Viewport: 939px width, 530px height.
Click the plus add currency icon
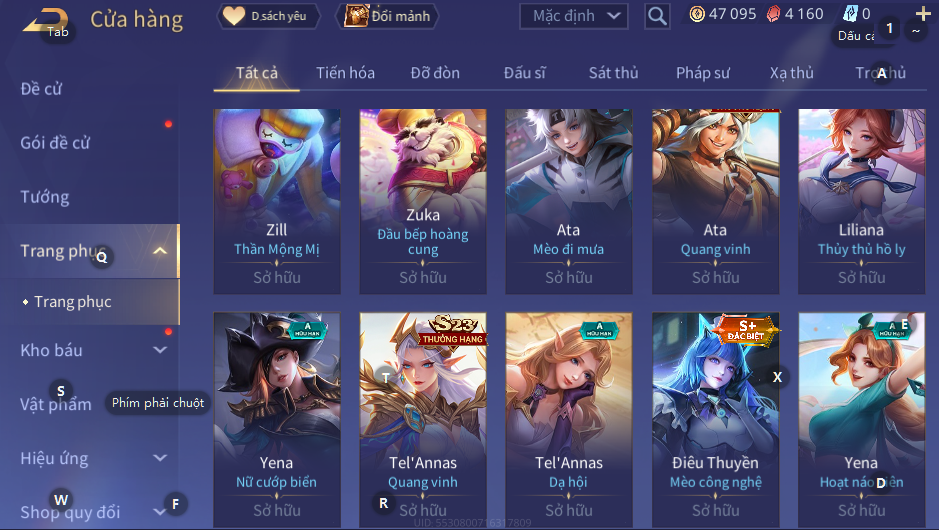[x=923, y=13]
